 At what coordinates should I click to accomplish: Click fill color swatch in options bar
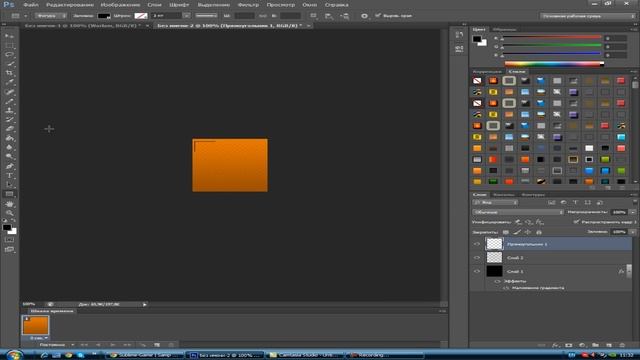(x=104, y=16)
